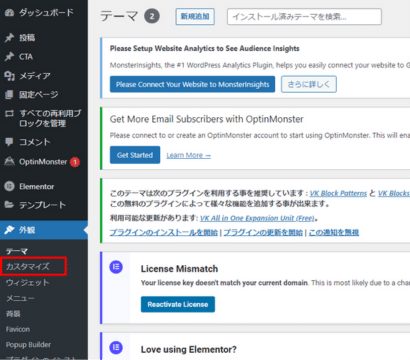Click Elementor logo beside Love using Elementor
The width and height of the screenshot is (410, 360).
point(116,348)
